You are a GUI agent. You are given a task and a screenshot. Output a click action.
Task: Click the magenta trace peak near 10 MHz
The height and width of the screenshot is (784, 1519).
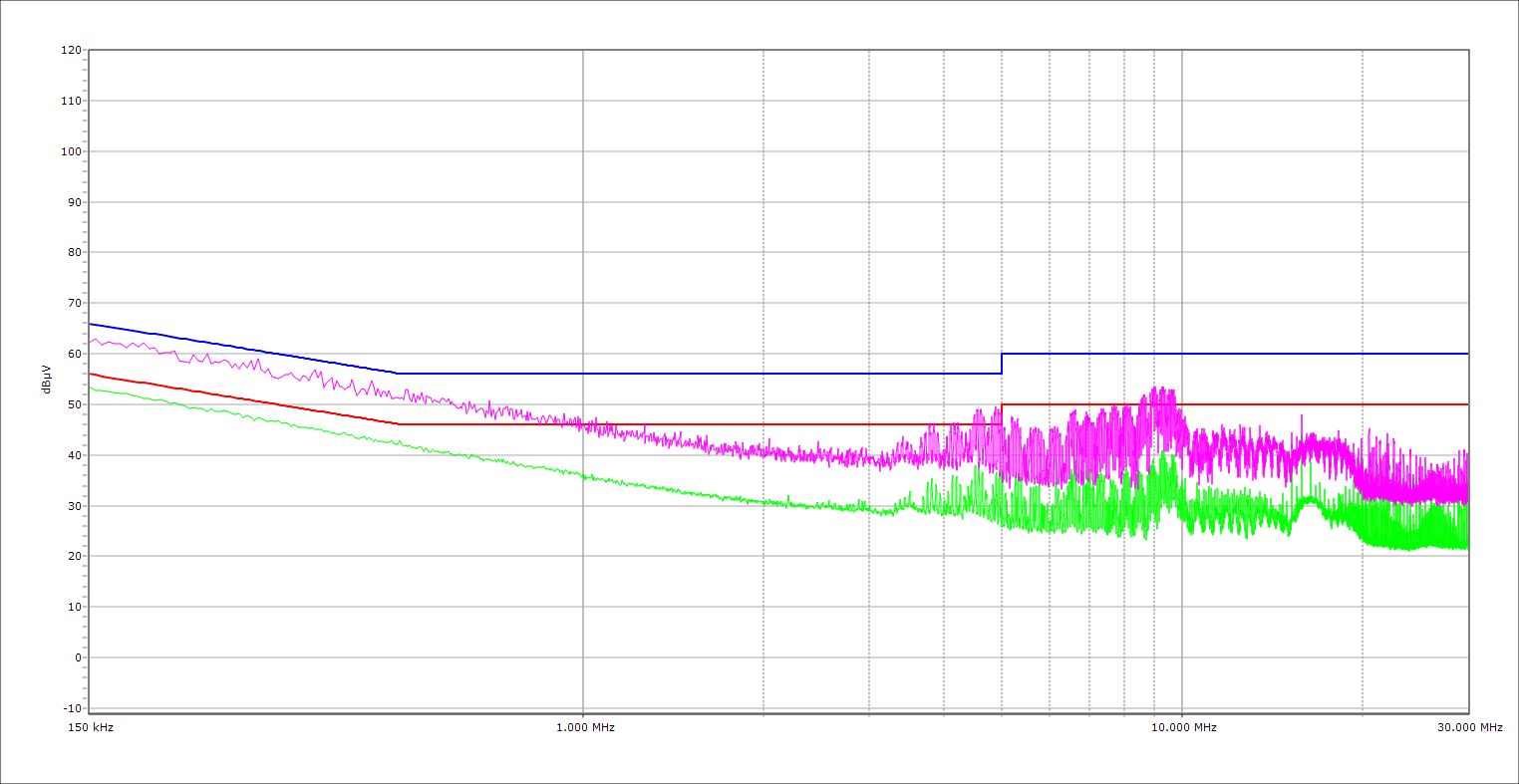coord(1156,390)
